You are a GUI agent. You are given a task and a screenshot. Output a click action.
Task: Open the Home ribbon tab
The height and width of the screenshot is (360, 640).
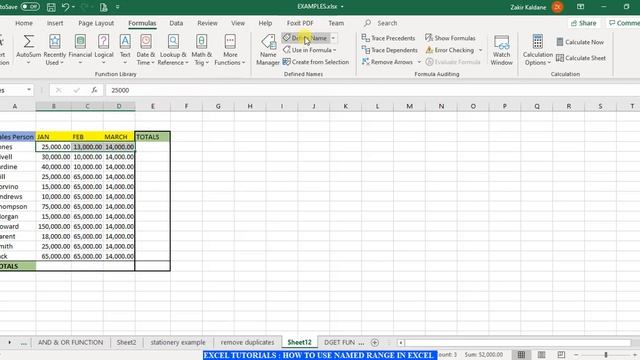point(24,23)
